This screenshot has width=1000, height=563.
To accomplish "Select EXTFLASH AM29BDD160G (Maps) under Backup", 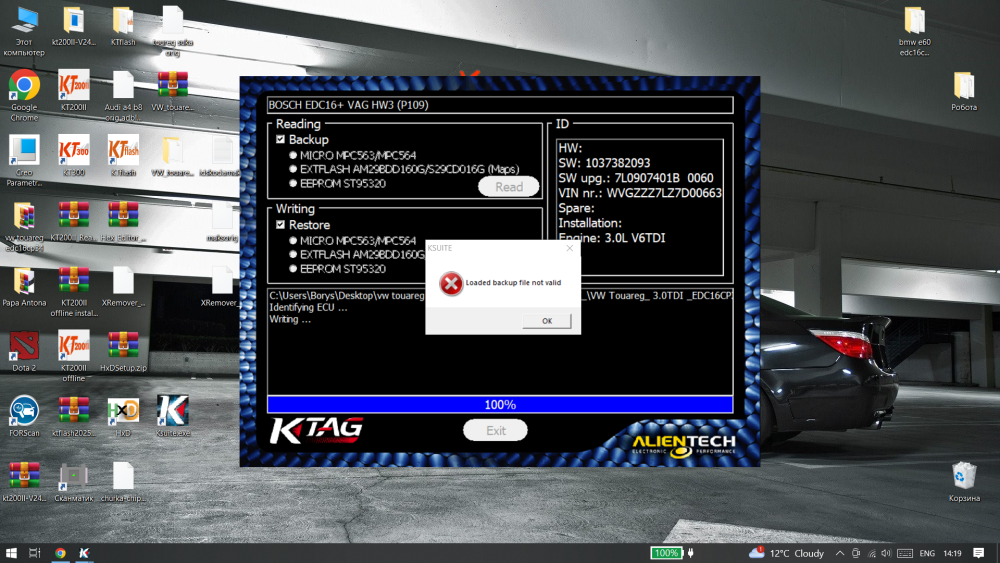I will [293, 169].
